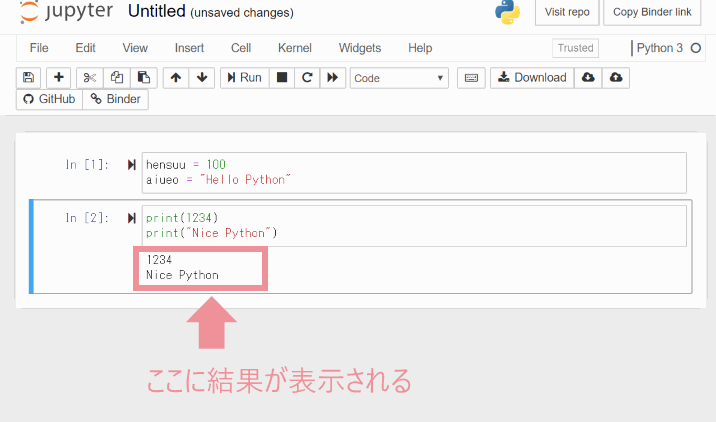Open the cell type Code dropdown
This screenshot has width=716, height=422.
pyautogui.click(x=399, y=78)
